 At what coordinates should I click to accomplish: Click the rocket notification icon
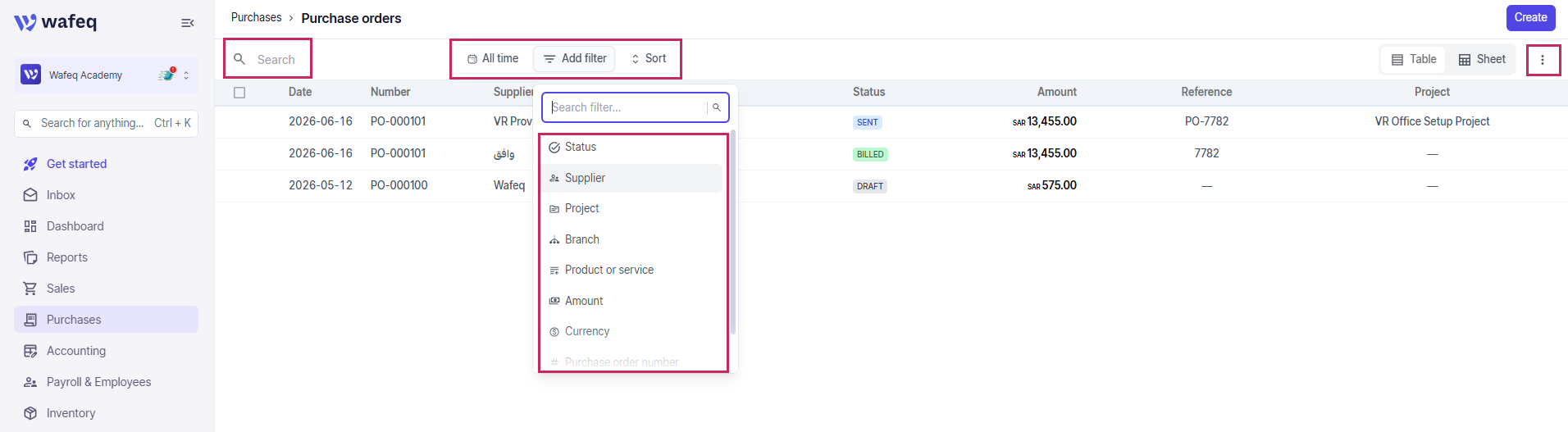(x=167, y=75)
